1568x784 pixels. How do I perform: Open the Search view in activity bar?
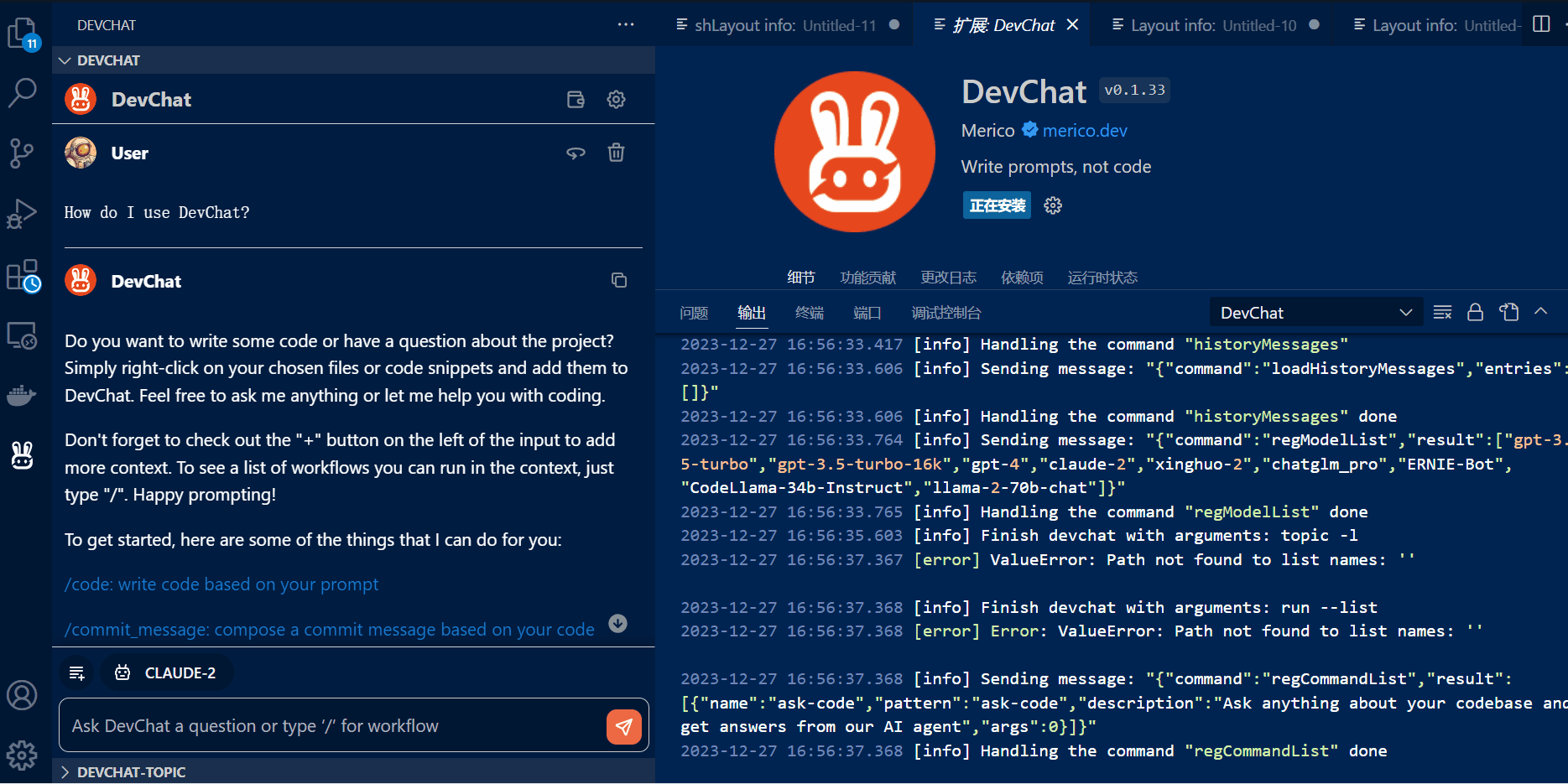pyautogui.click(x=23, y=93)
